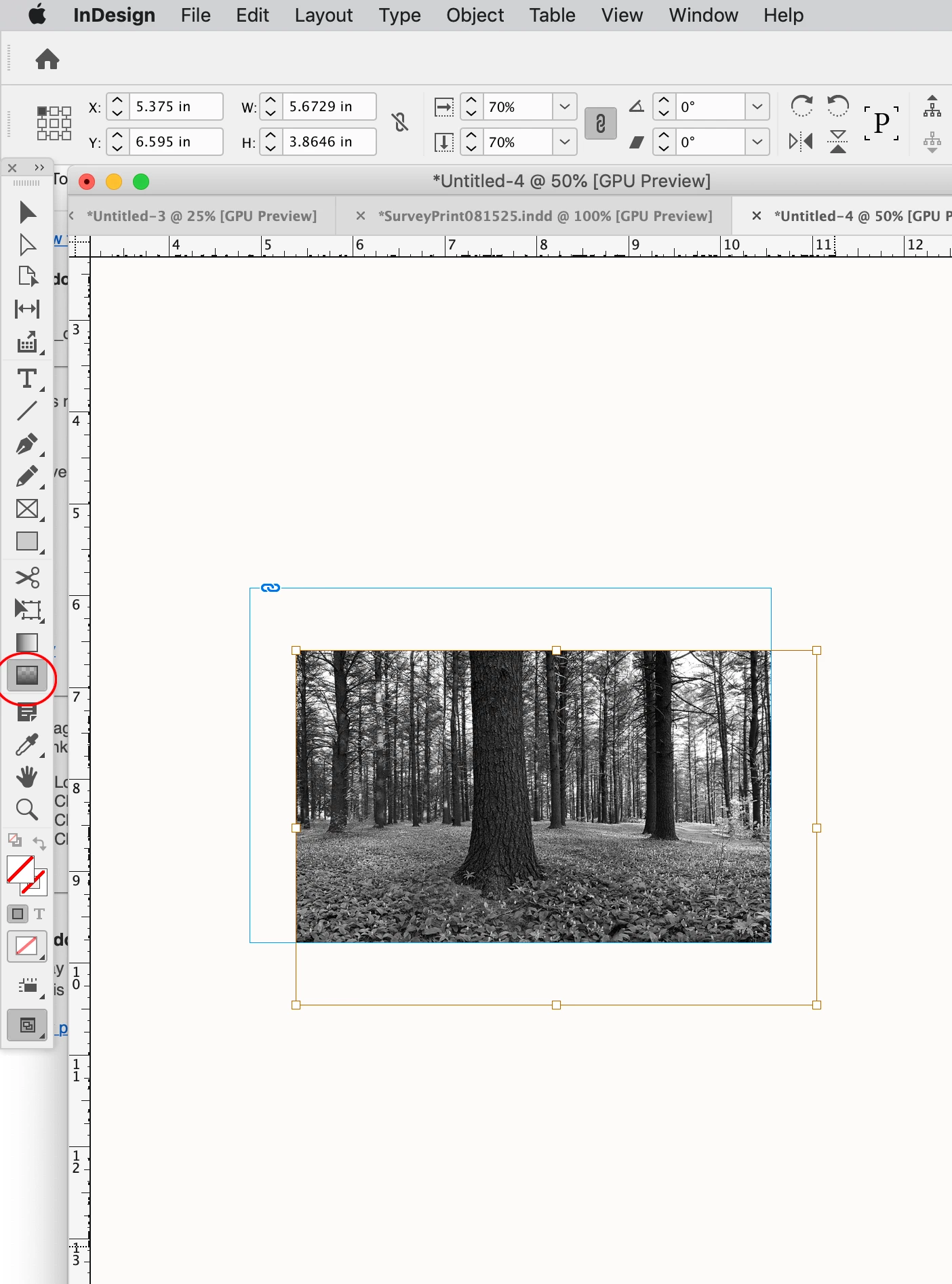Step the Height value
Viewport: 952px width, 1284px height.
(271, 142)
